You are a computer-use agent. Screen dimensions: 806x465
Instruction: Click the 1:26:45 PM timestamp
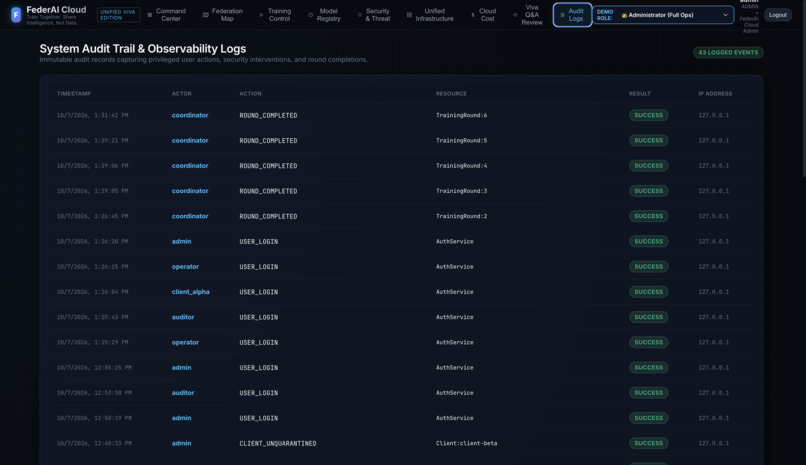click(x=93, y=216)
